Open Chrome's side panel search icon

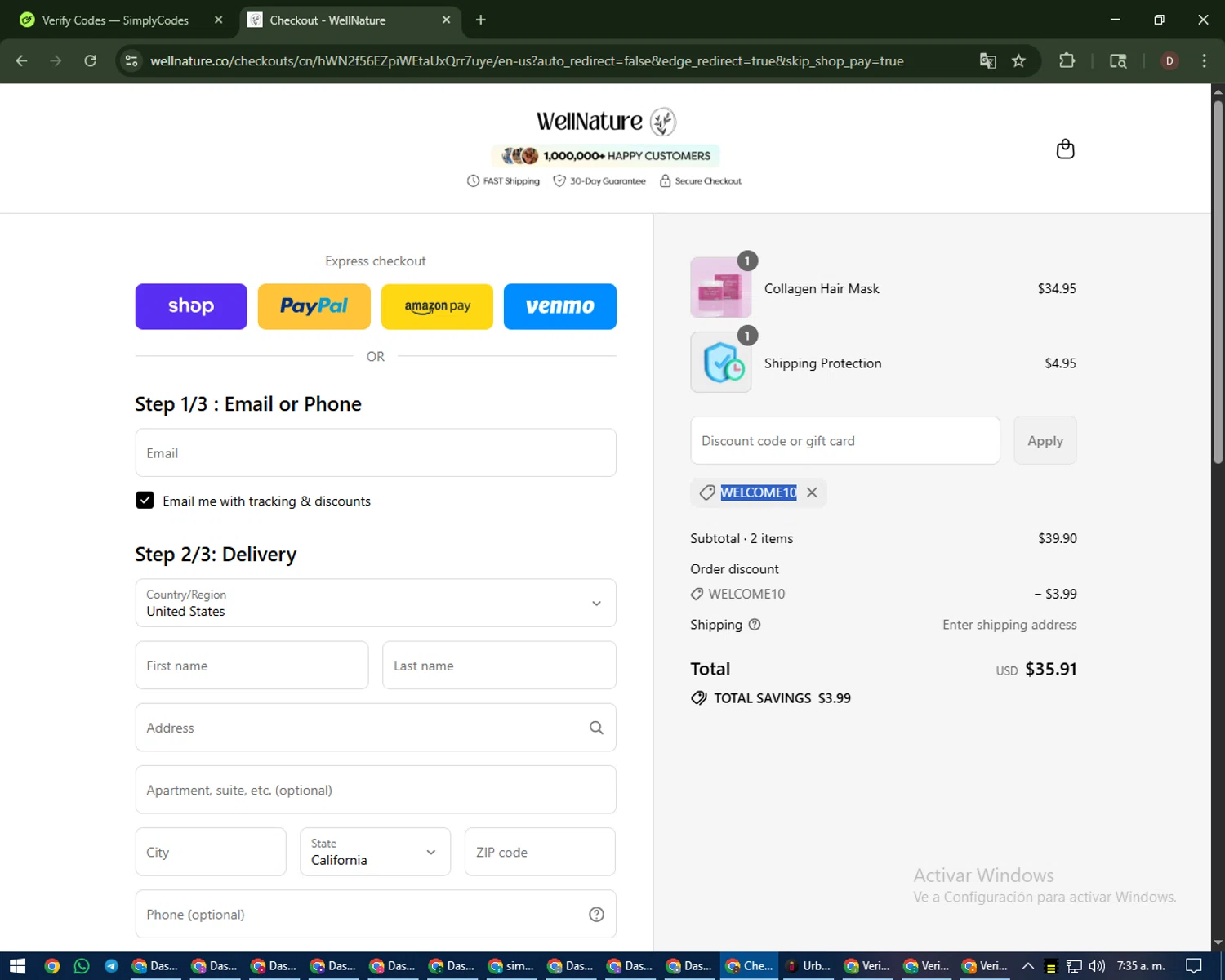pyautogui.click(x=1118, y=60)
